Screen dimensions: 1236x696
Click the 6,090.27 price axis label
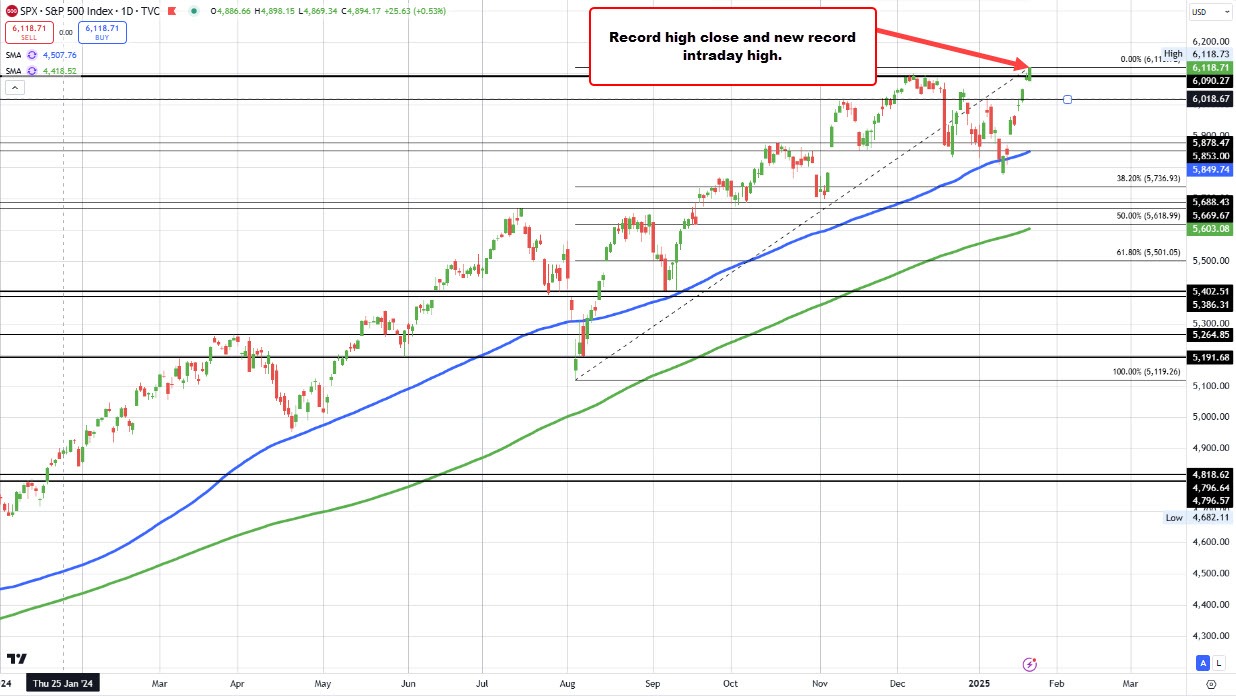[1210, 79]
